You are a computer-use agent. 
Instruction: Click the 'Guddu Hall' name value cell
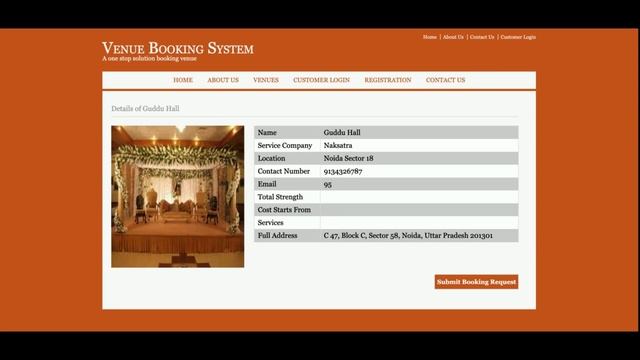click(x=342, y=133)
